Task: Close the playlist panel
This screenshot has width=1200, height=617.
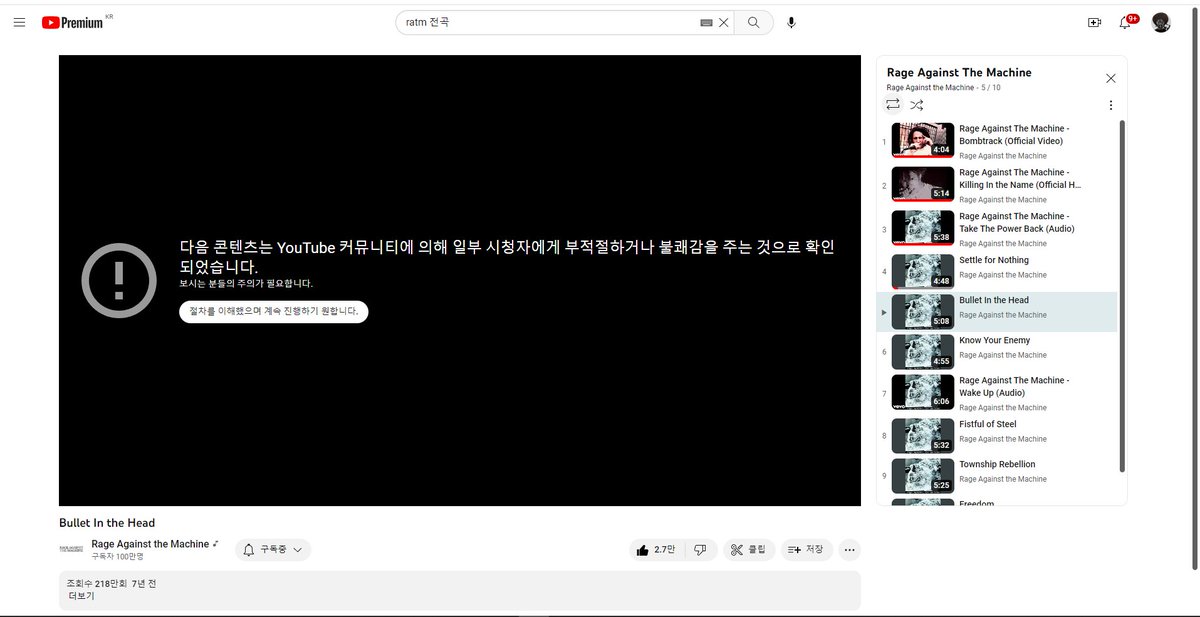Action: [1110, 78]
